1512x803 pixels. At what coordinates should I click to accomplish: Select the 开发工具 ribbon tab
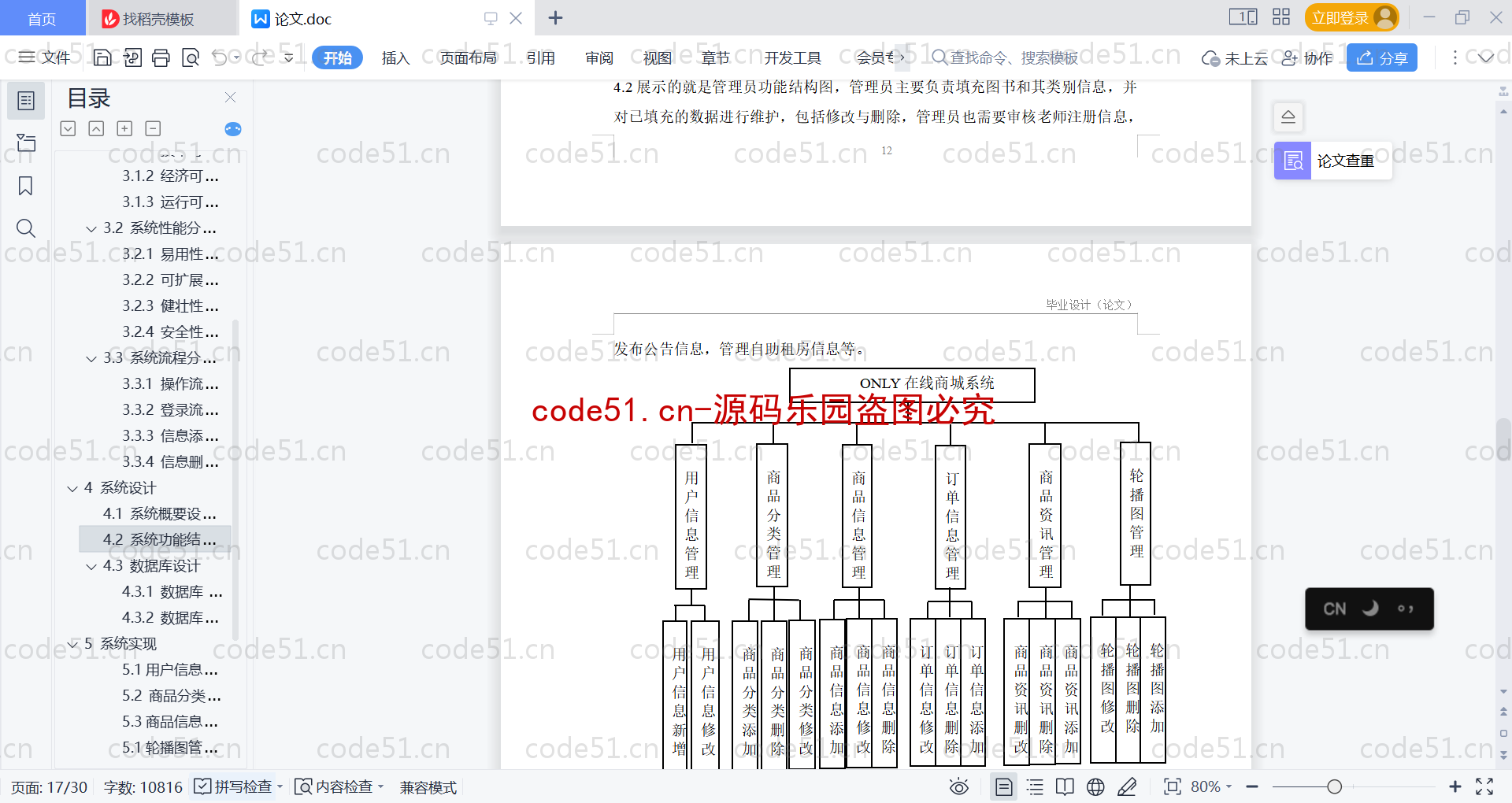[792, 57]
